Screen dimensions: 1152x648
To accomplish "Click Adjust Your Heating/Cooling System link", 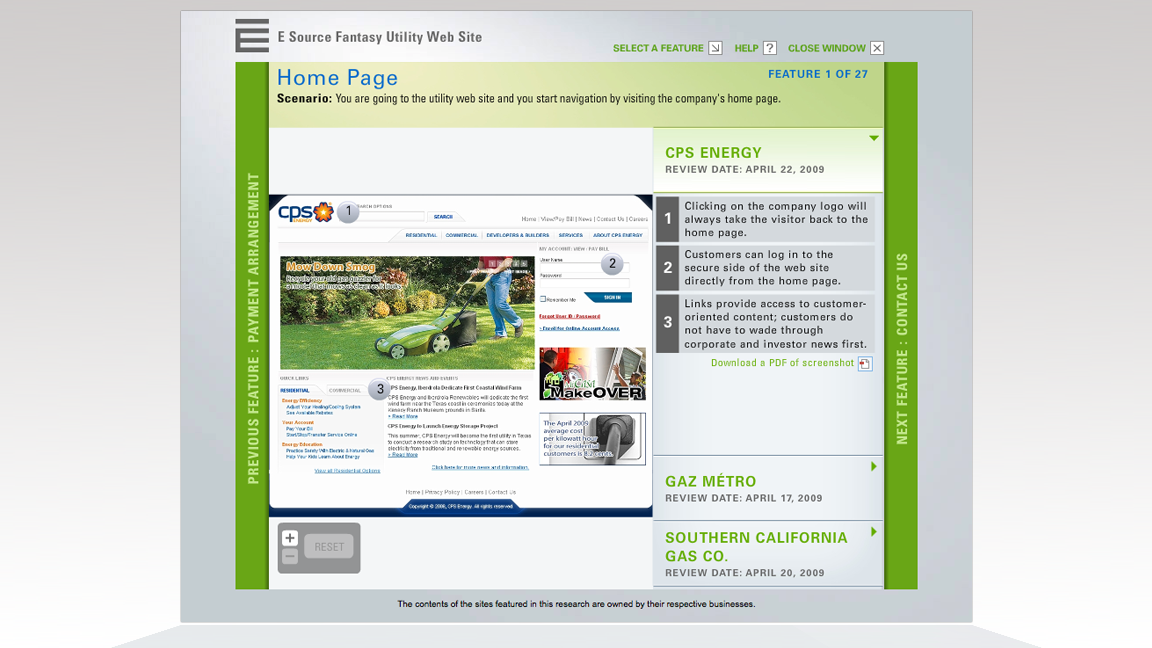I will 323,407.
